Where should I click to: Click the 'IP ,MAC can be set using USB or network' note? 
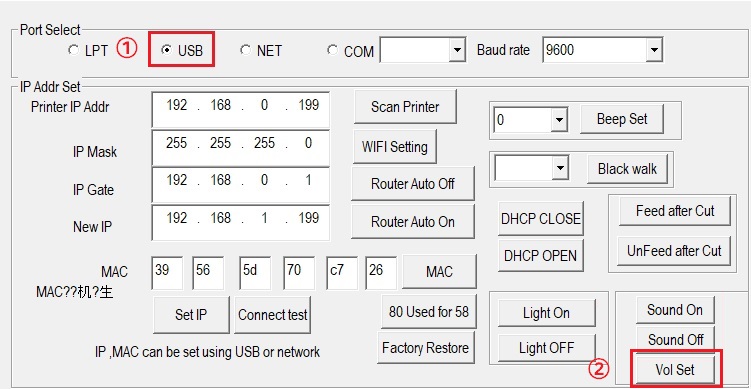click(207, 352)
